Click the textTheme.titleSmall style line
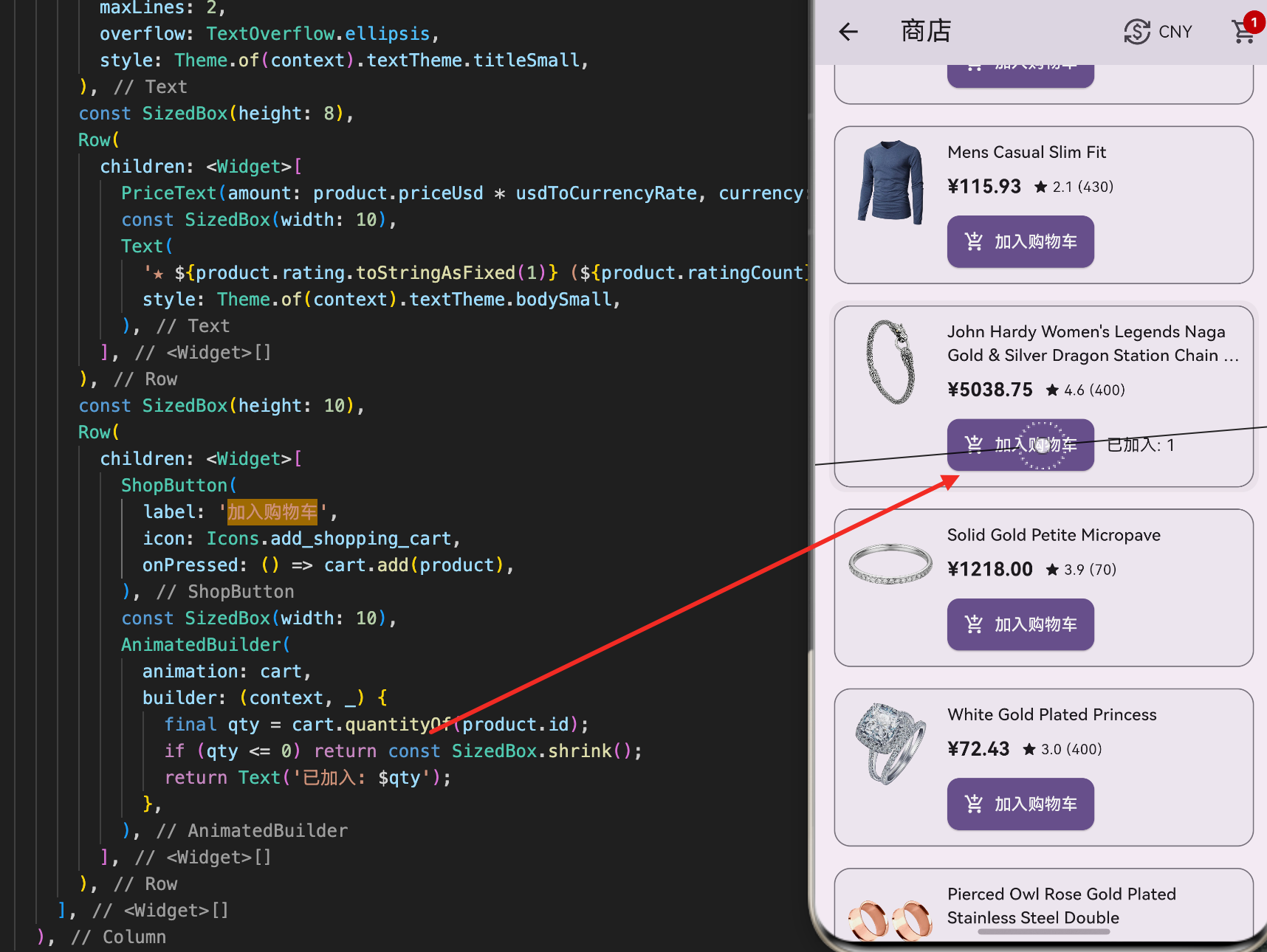1267x952 pixels. [344, 61]
